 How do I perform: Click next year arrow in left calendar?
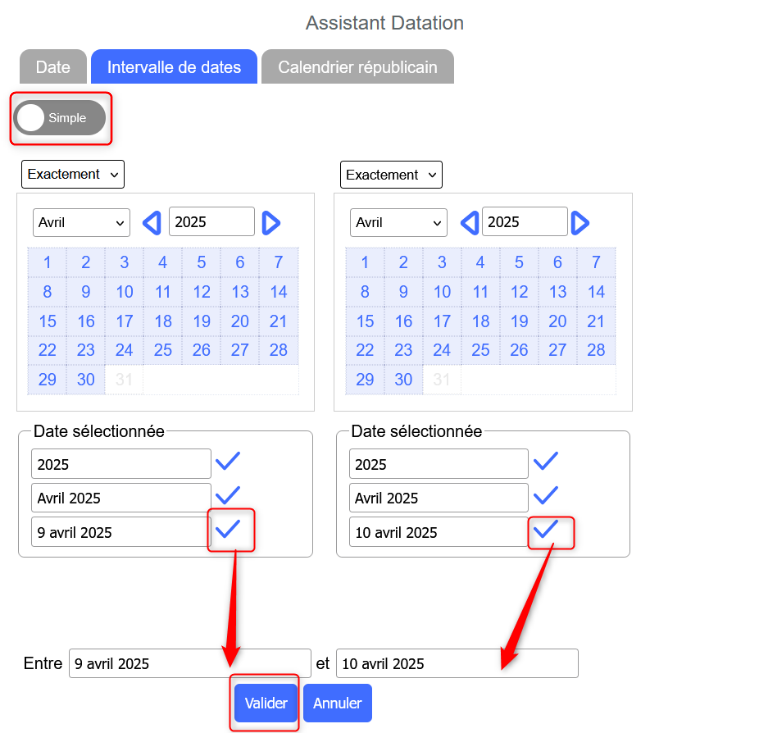pos(271,222)
